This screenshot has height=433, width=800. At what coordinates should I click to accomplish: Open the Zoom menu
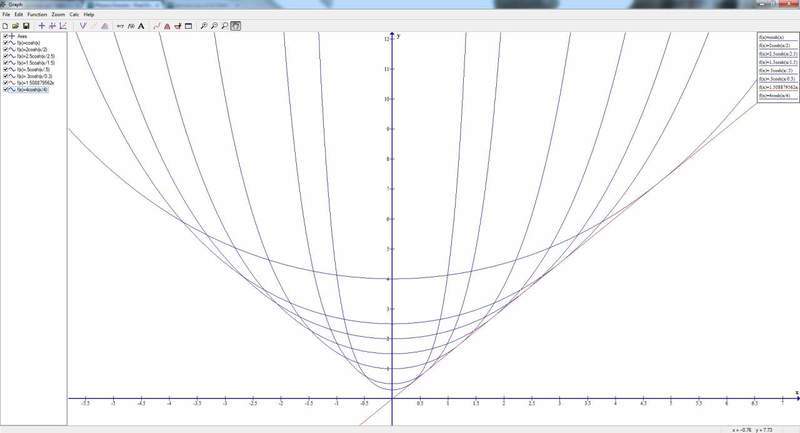(x=58, y=15)
